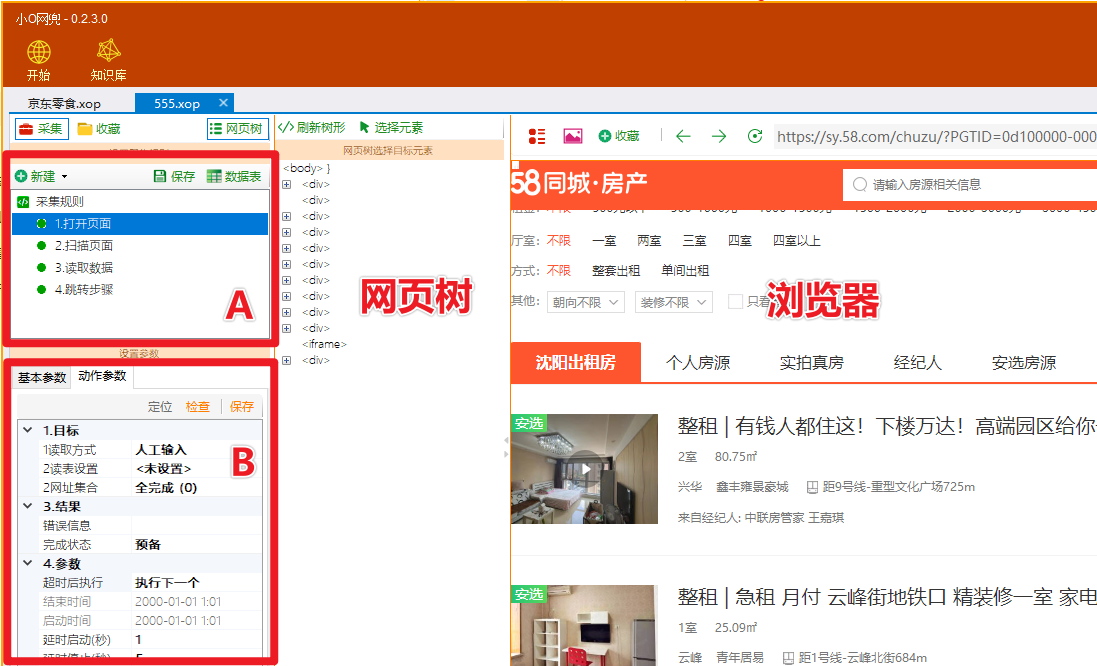Image resolution: width=1097 pixels, height=666 pixels.
Task: Select the 个人房源 tab
Action: (698, 363)
